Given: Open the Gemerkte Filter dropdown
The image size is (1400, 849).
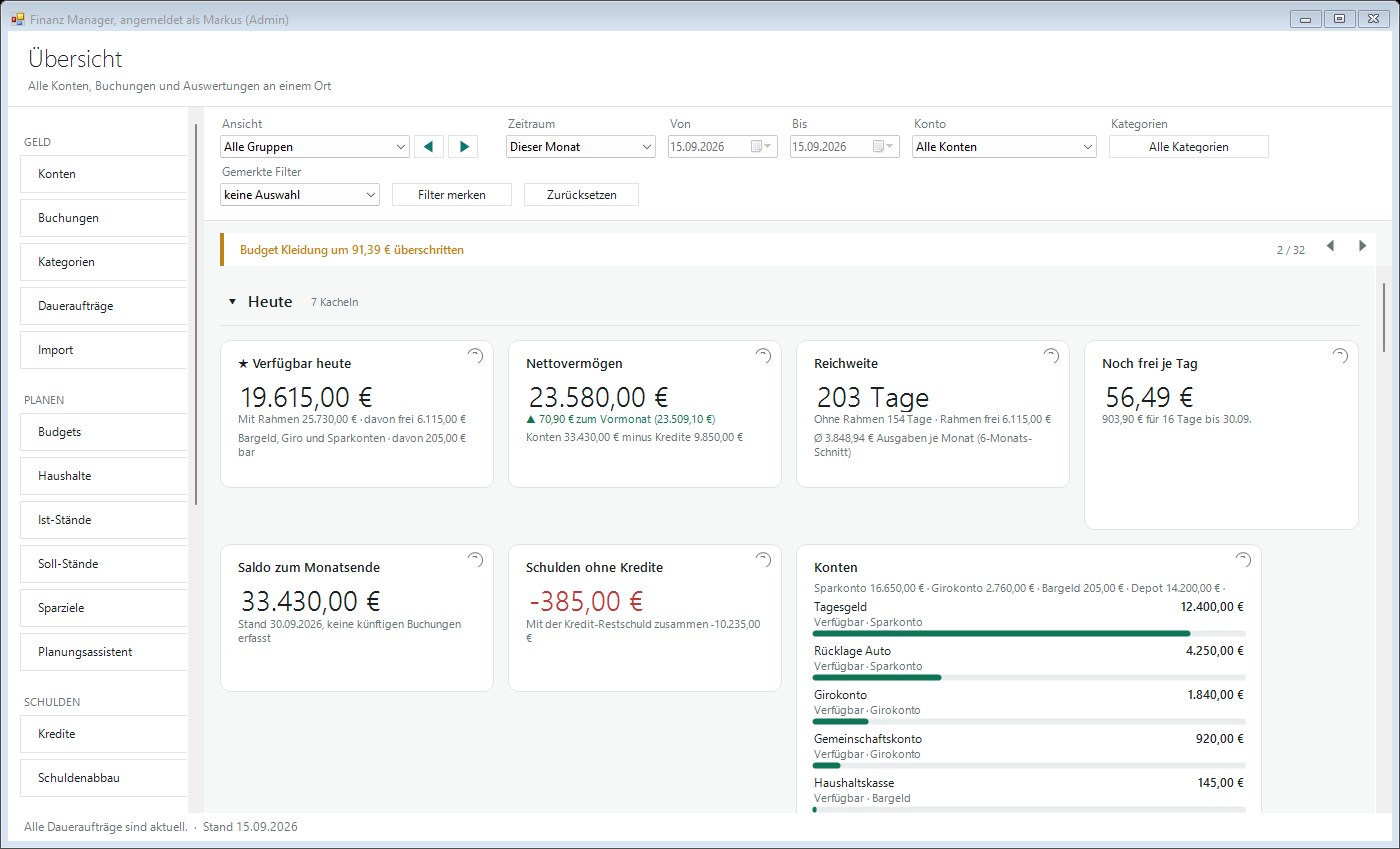Looking at the screenshot, I should point(300,195).
